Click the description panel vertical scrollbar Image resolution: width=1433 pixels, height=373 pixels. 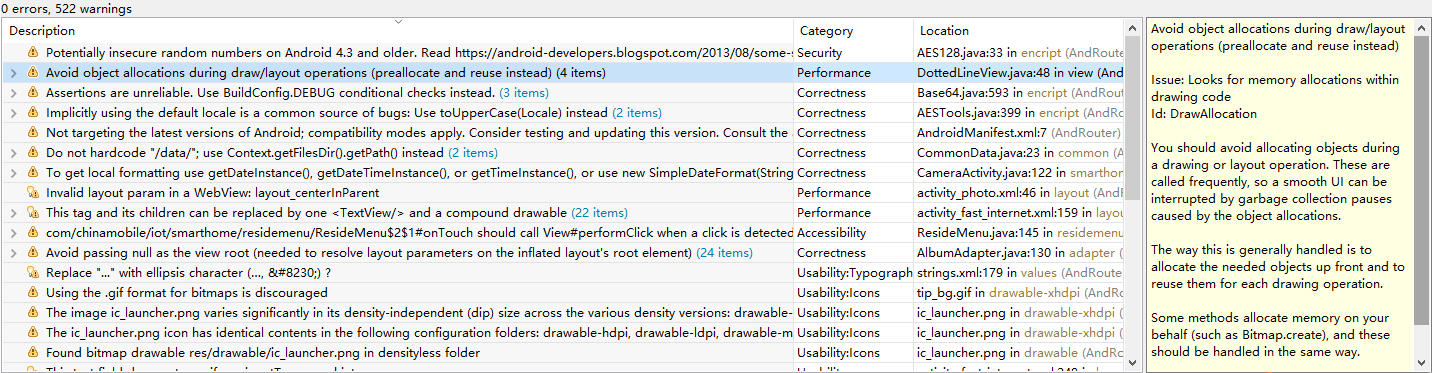point(1421,195)
